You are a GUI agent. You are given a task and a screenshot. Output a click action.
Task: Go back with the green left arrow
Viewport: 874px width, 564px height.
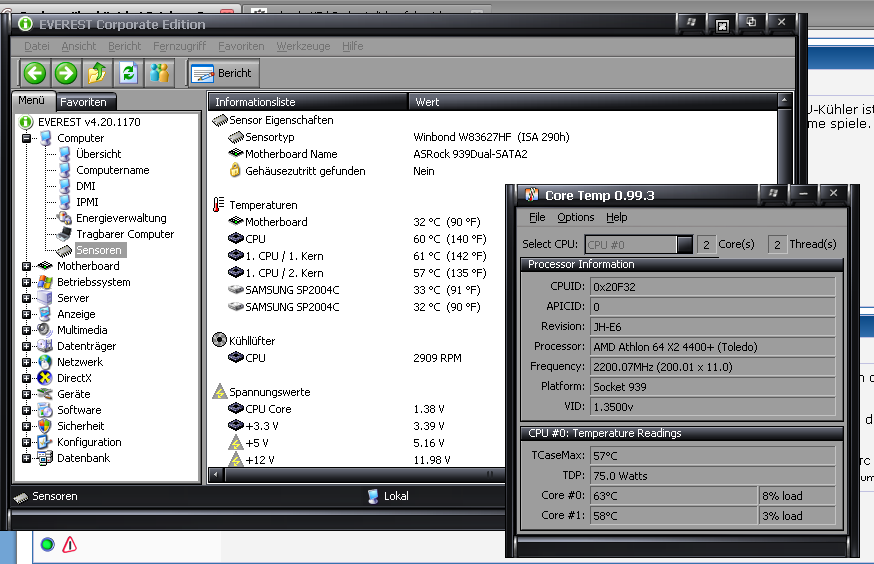pos(35,73)
